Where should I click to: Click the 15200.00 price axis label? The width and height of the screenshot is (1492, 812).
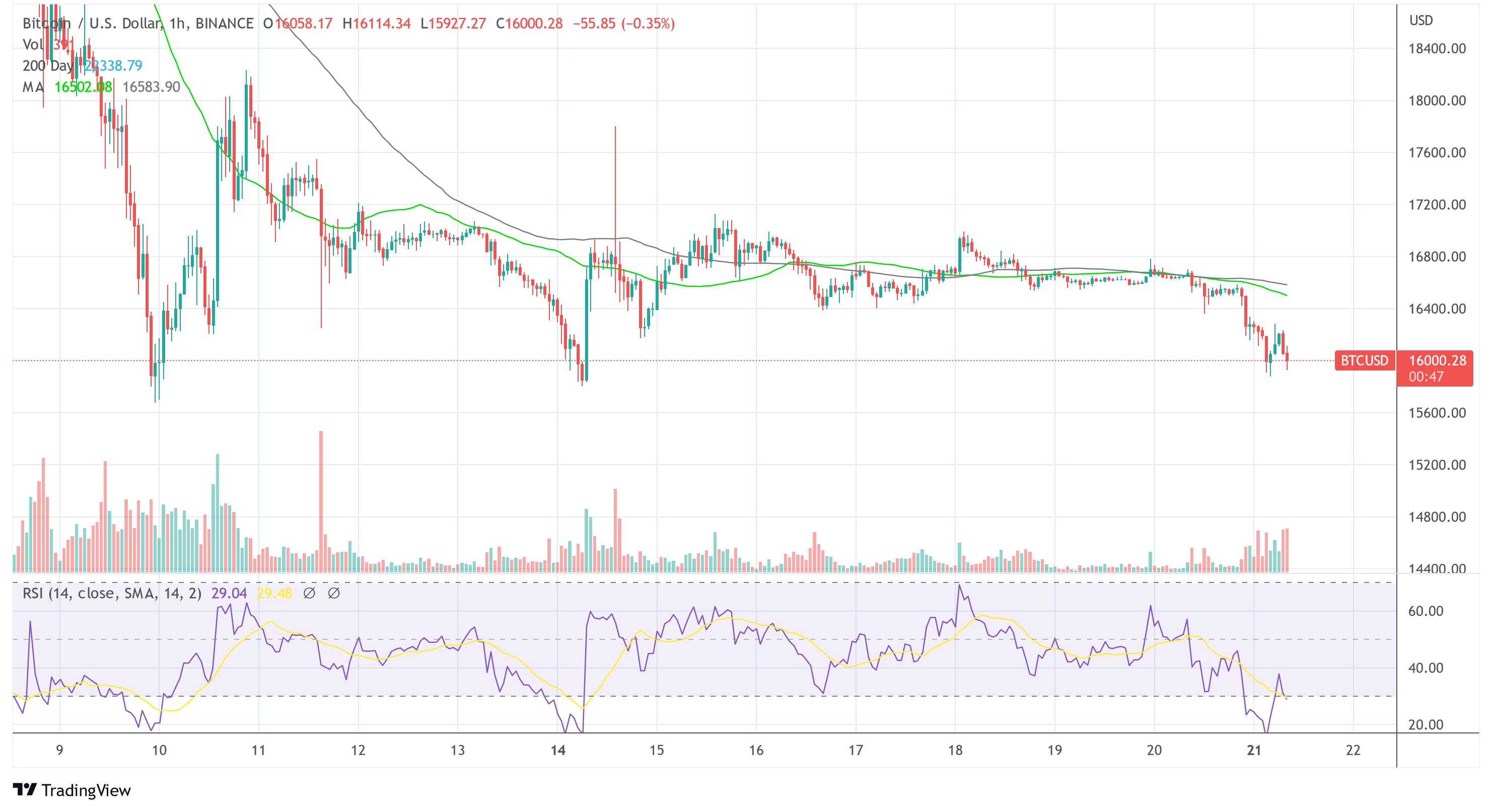1437,465
